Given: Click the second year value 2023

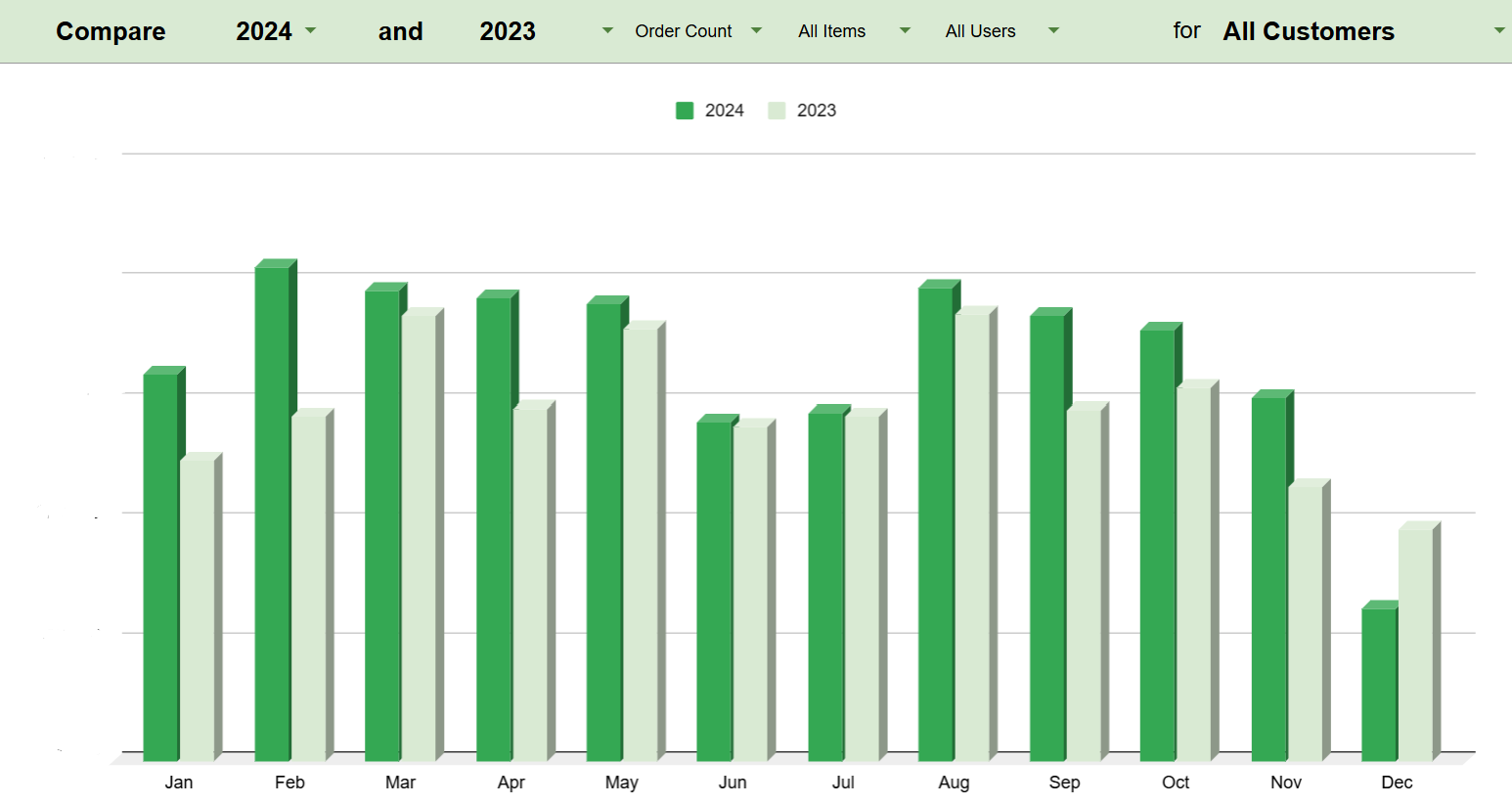Looking at the screenshot, I should pyautogui.click(x=508, y=31).
